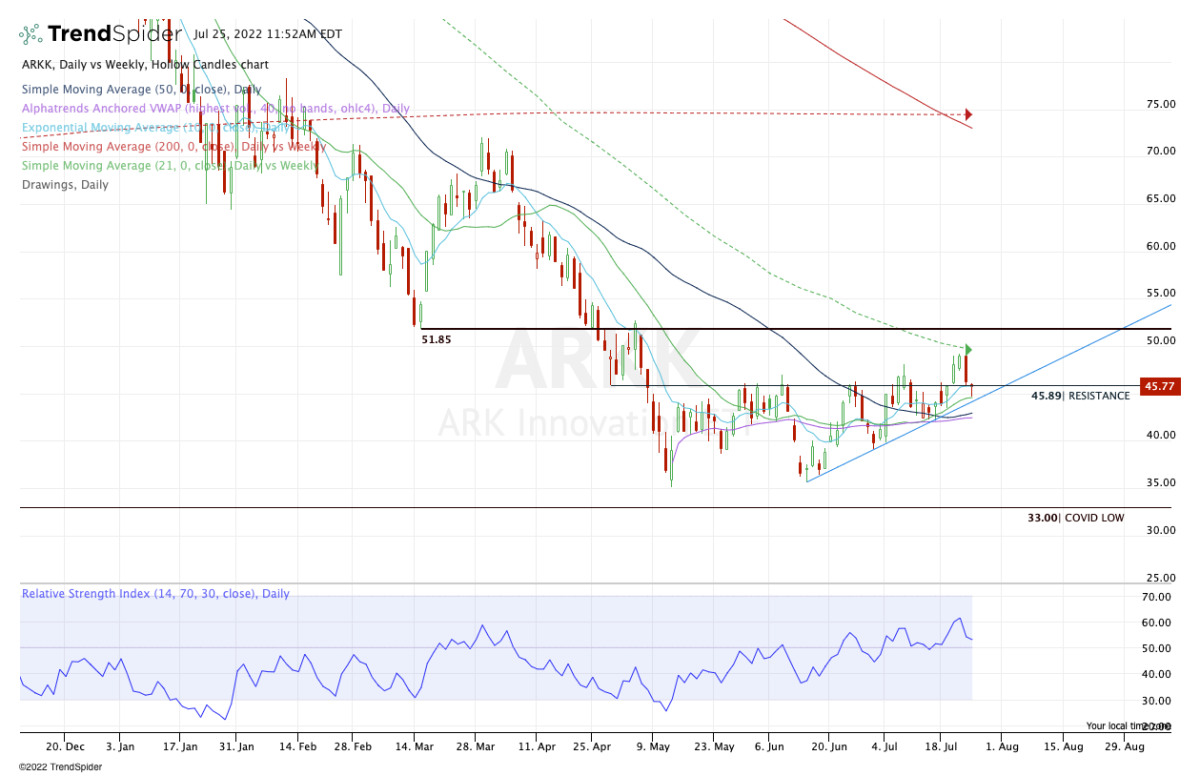Click the TrendSpider logo icon
The image size is (1200, 776).
31,34
